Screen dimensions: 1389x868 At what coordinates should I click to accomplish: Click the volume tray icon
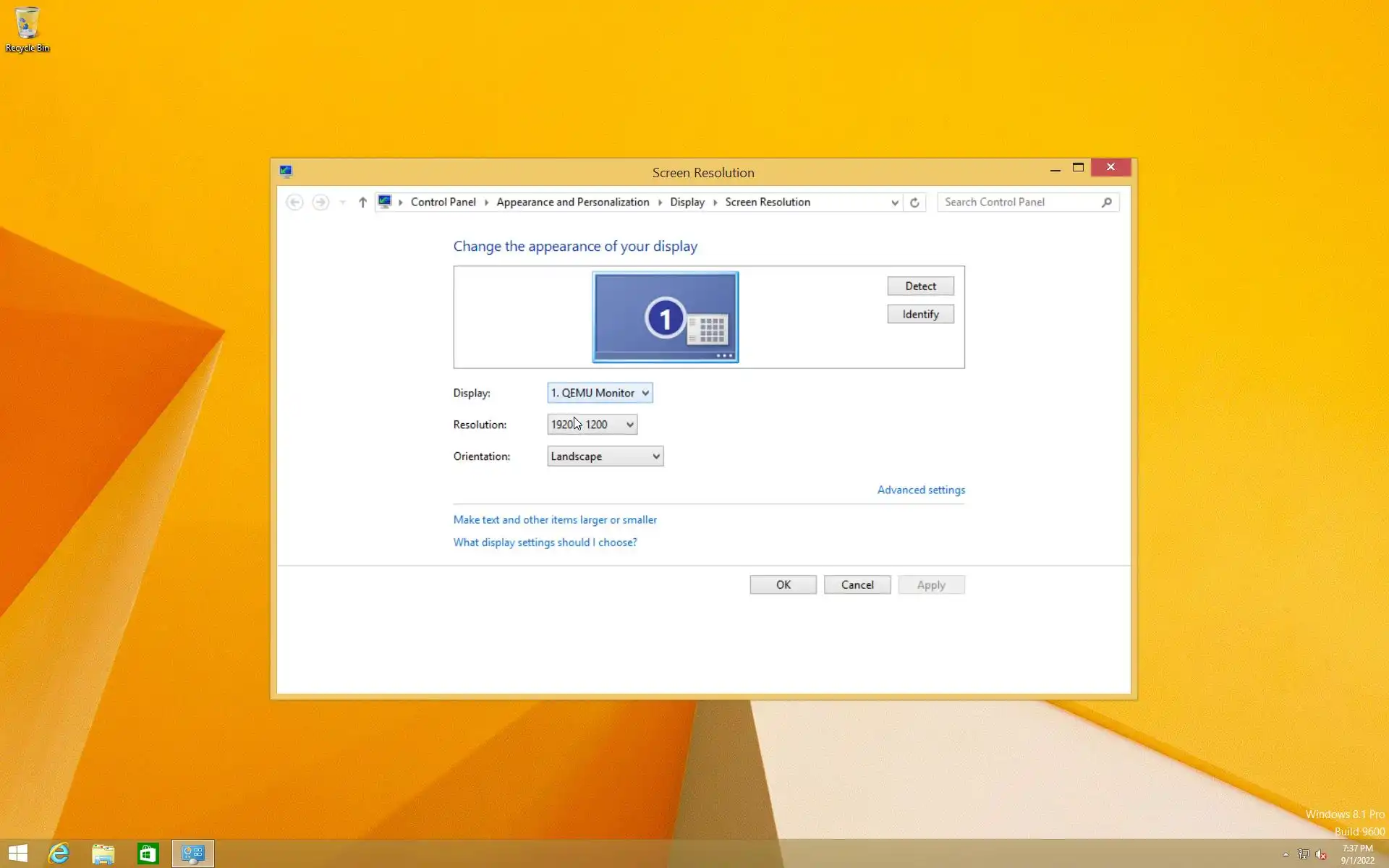[x=1321, y=854]
